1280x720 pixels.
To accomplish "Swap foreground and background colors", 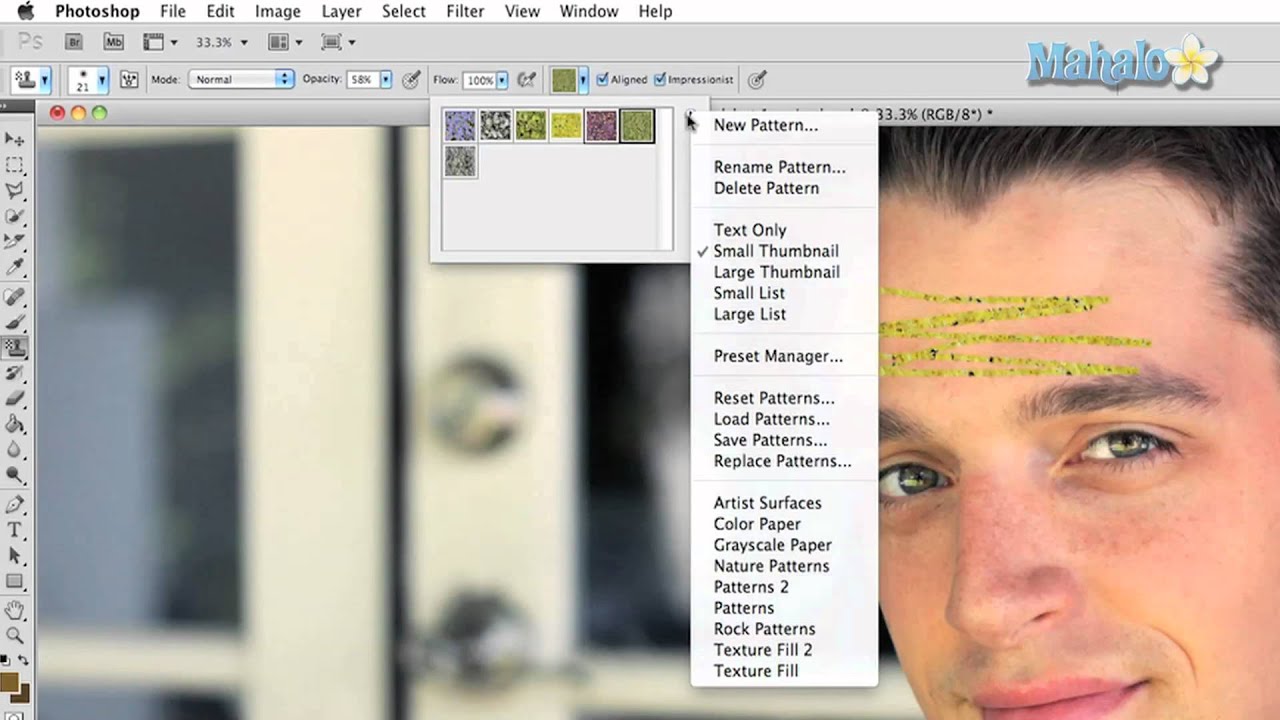I will [x=23, y=661].
